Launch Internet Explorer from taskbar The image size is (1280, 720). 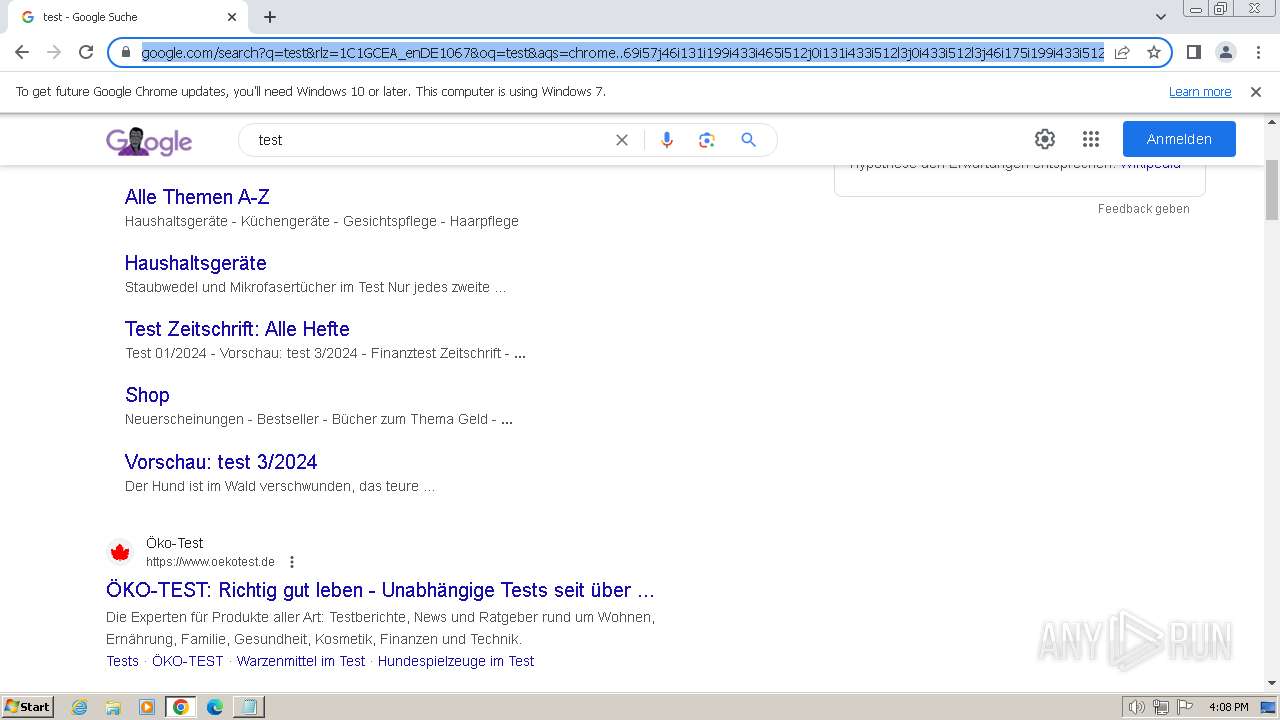point(80,707)
